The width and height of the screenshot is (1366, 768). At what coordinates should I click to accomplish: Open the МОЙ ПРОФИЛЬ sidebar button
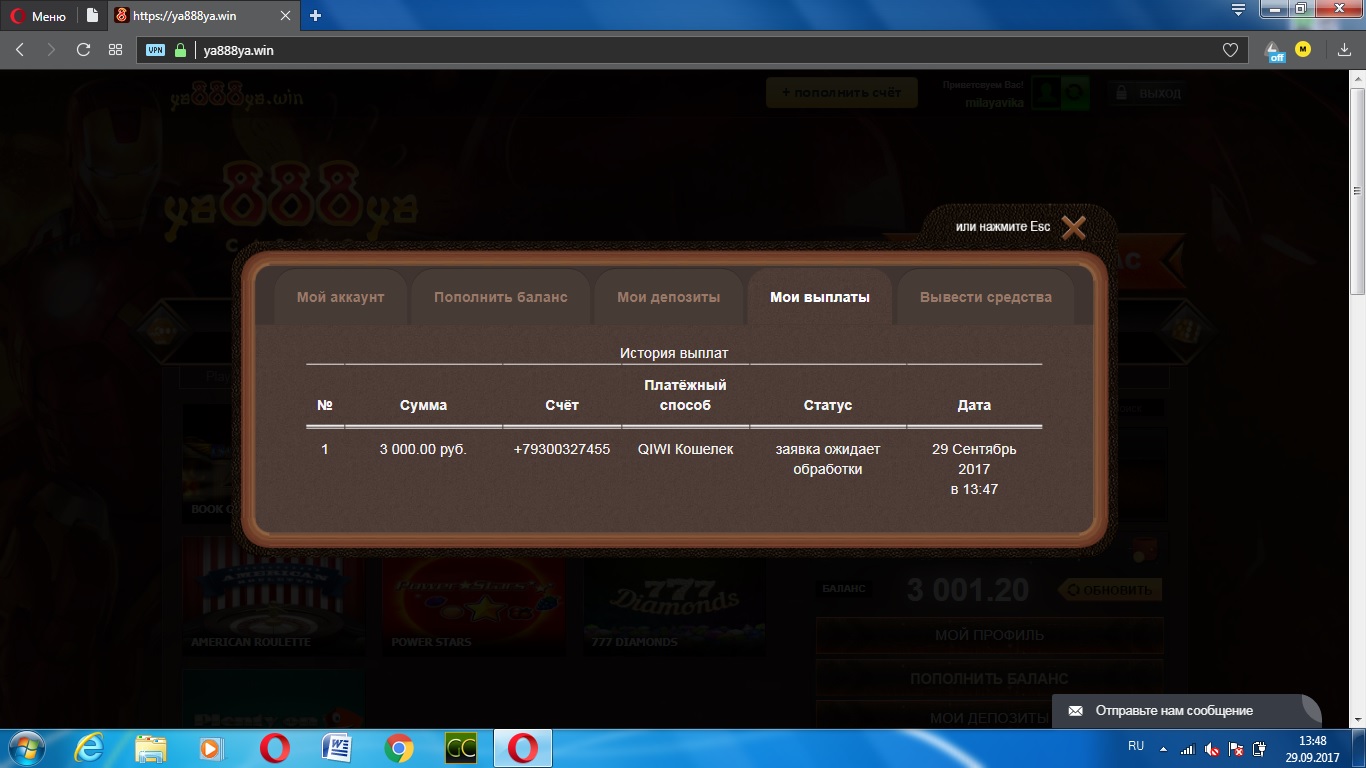point(990,635)
